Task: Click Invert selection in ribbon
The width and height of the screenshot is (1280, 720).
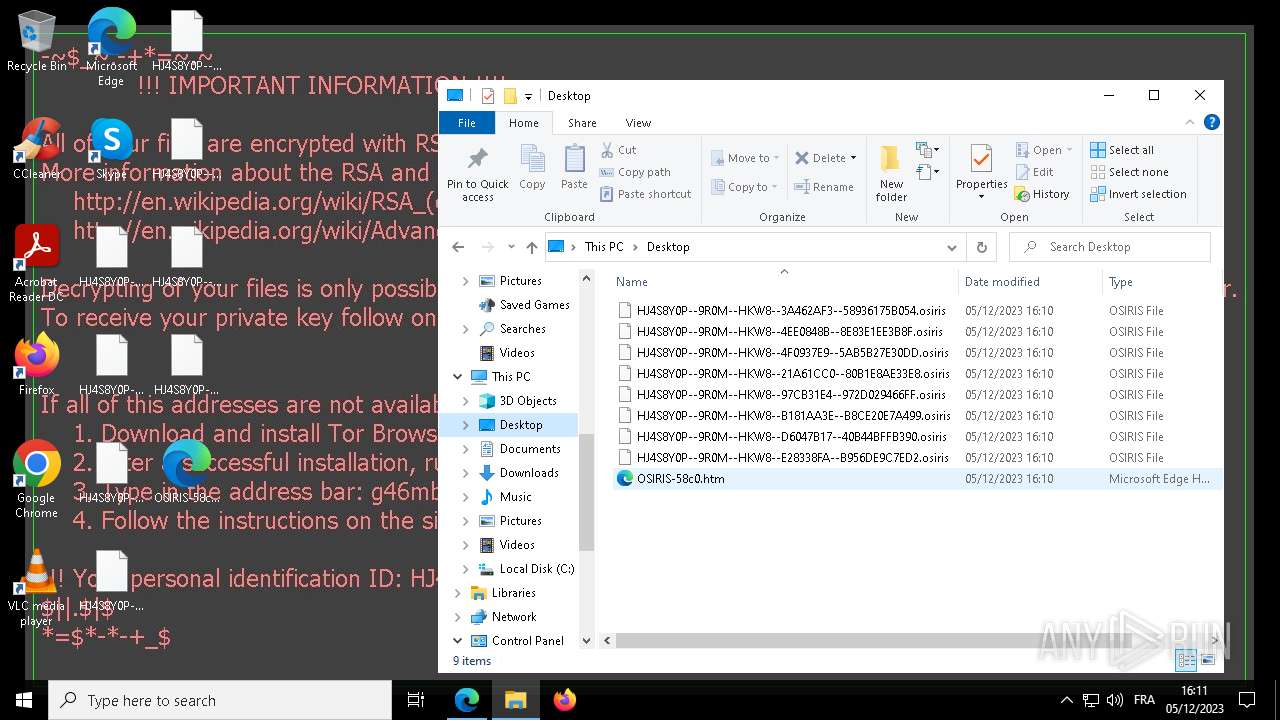Action: (x=1138, y=194)
